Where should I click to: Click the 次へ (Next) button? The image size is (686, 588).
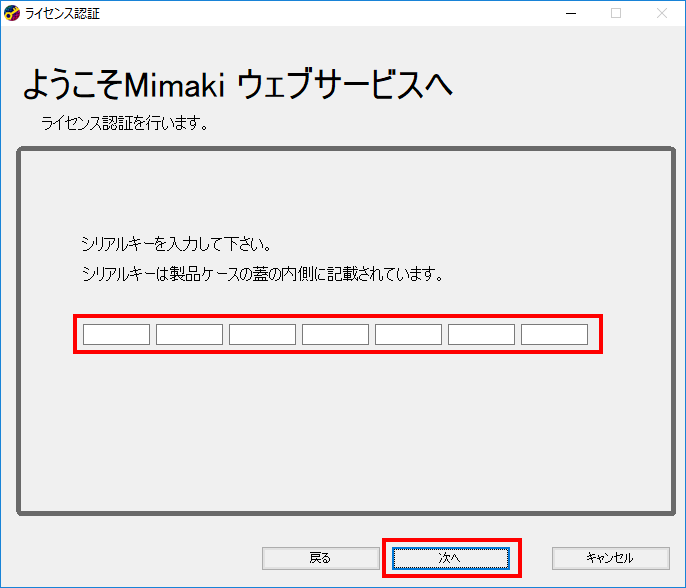point(451,558)
